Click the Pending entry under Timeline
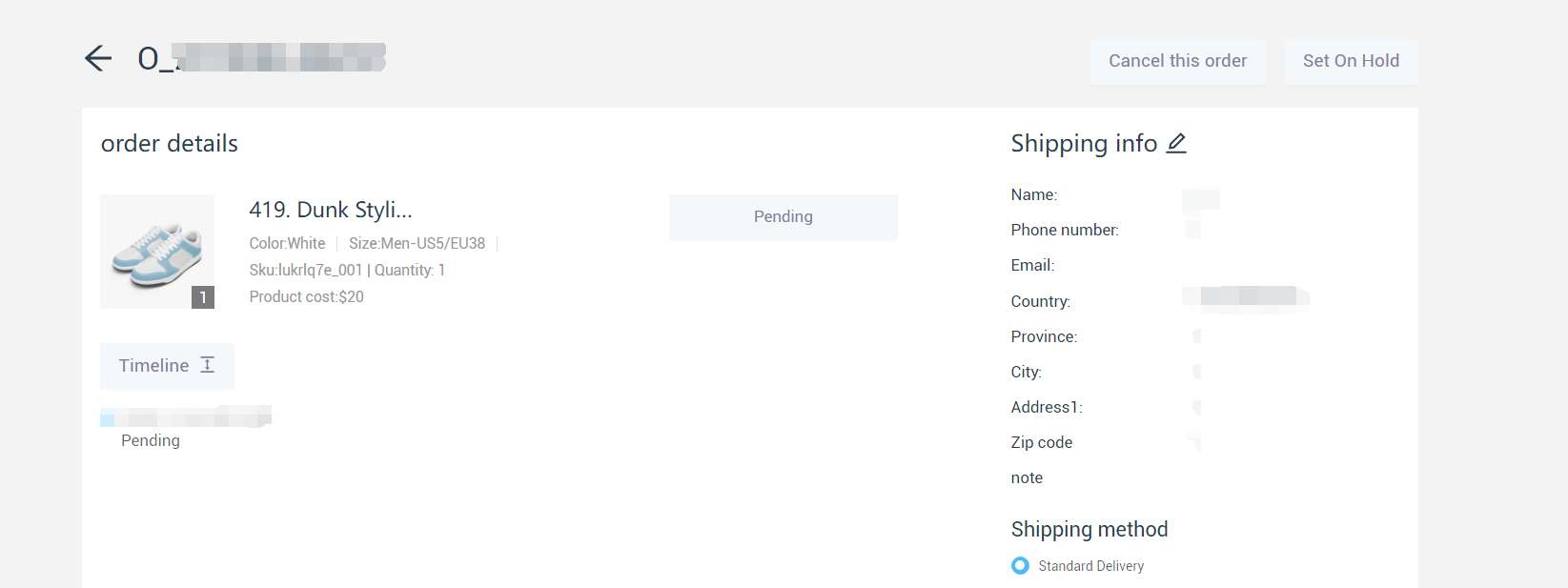Screen dimensions: 1568x588 point(151,440)
